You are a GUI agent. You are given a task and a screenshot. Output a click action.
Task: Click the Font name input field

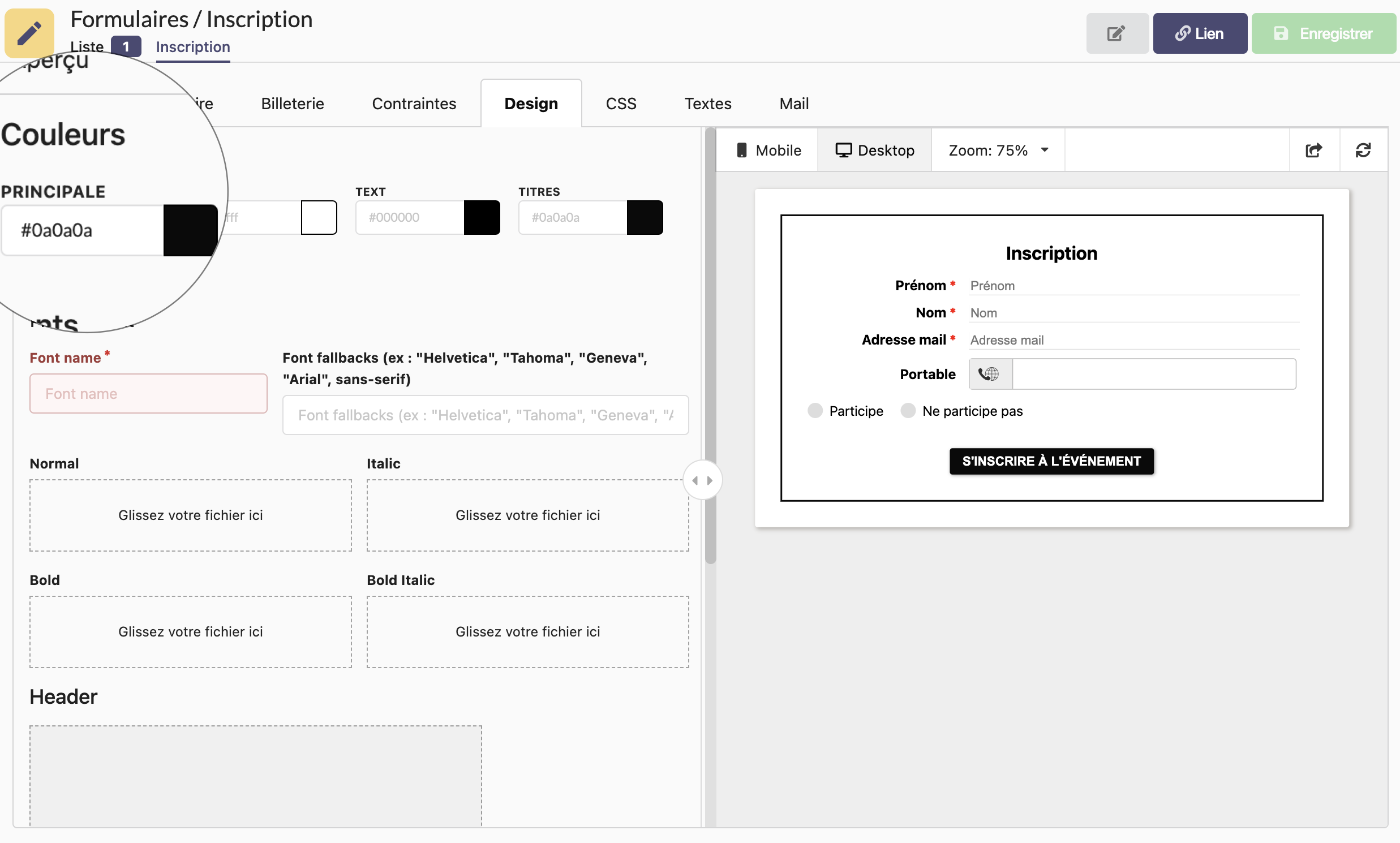point(149,392)
